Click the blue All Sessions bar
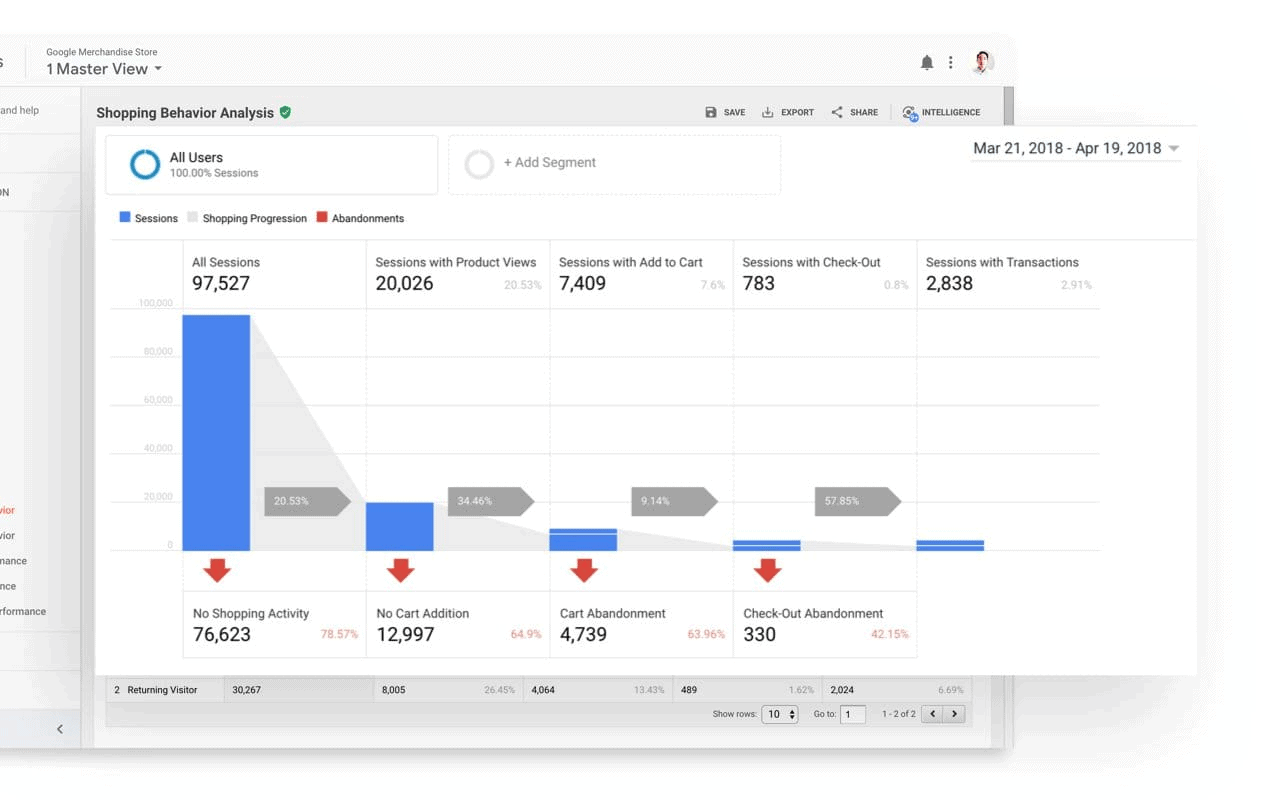Viewport: 1280px width, 800px height. 216,432
